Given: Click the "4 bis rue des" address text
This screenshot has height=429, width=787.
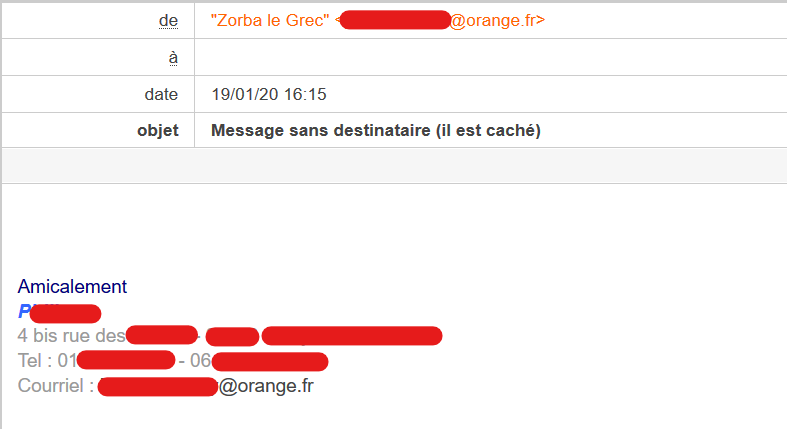Looking at the screenshot, I should [x=71, y=335].
